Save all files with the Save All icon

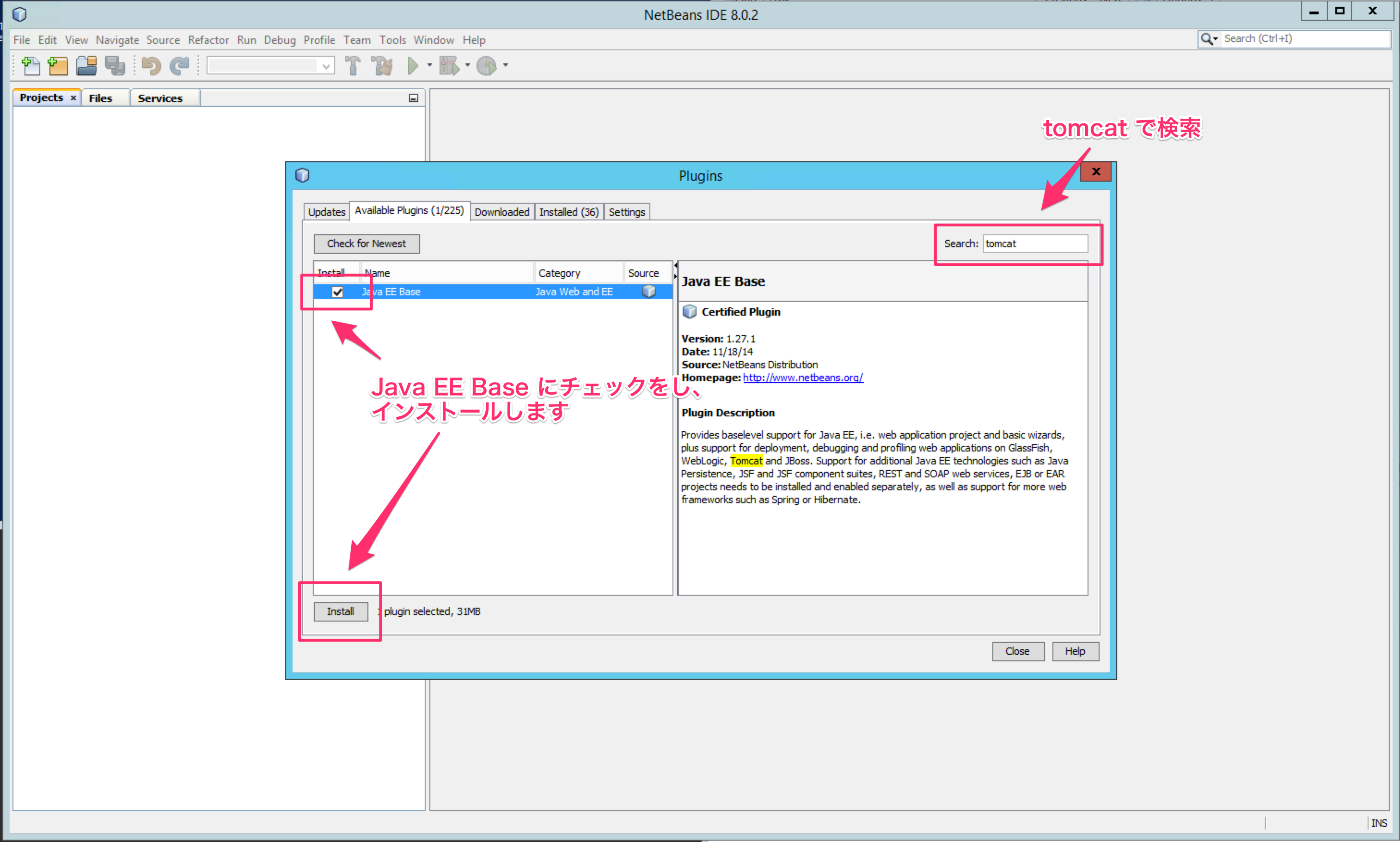pos(115,66)
